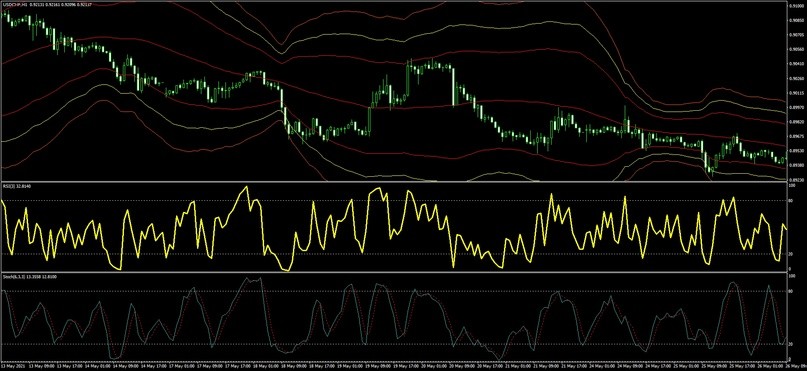Click the Stochastic 20 level label
The image size is (807, 371).
pos(791,344)
